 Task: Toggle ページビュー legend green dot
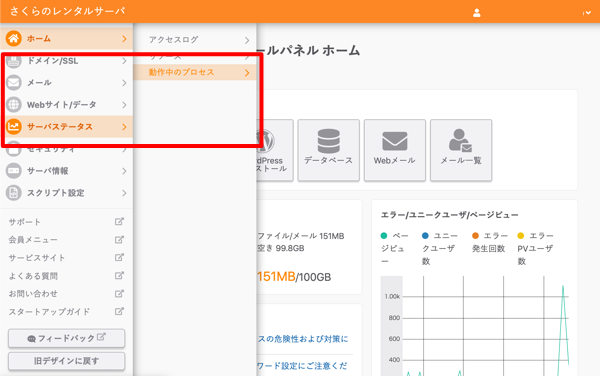[x=384, y=236]
